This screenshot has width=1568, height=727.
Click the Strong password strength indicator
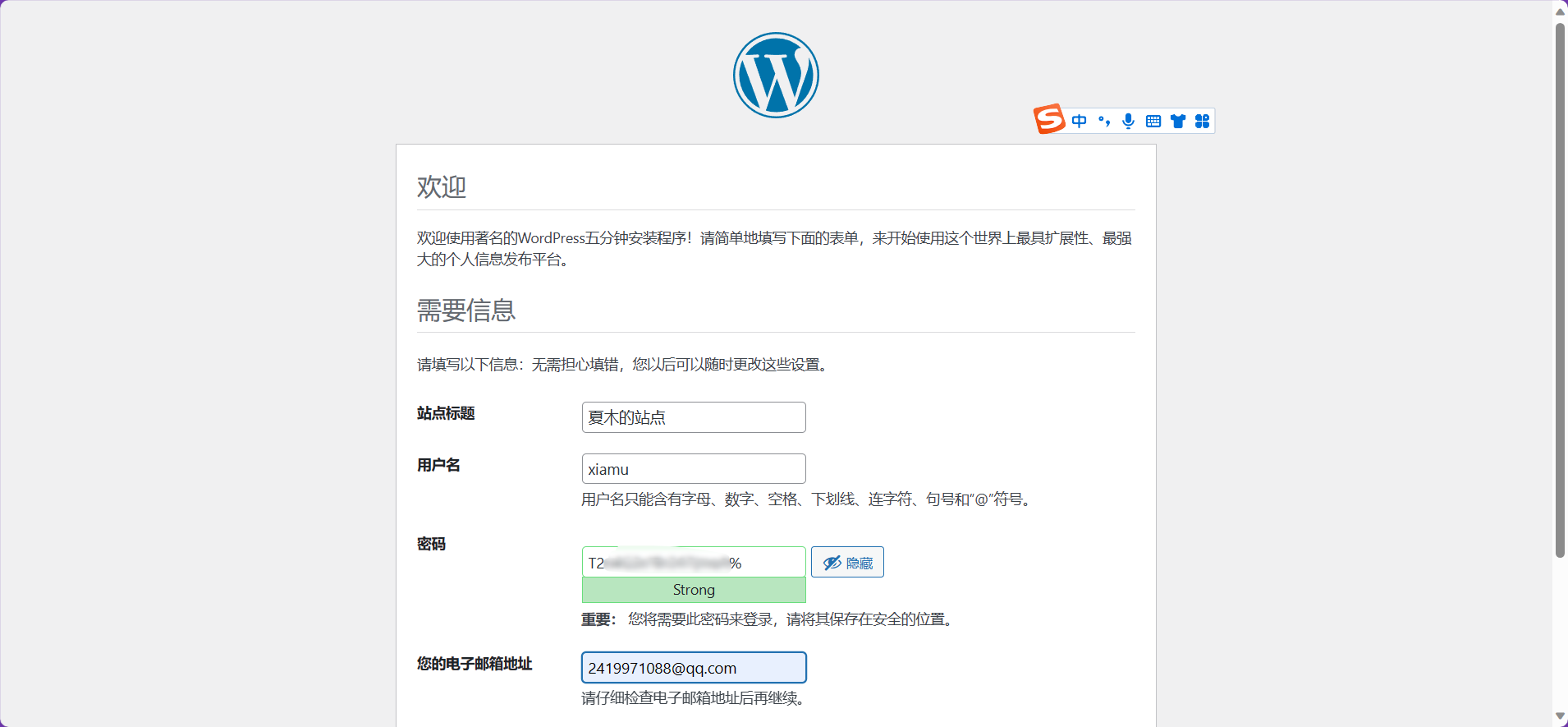coord(694,590)
